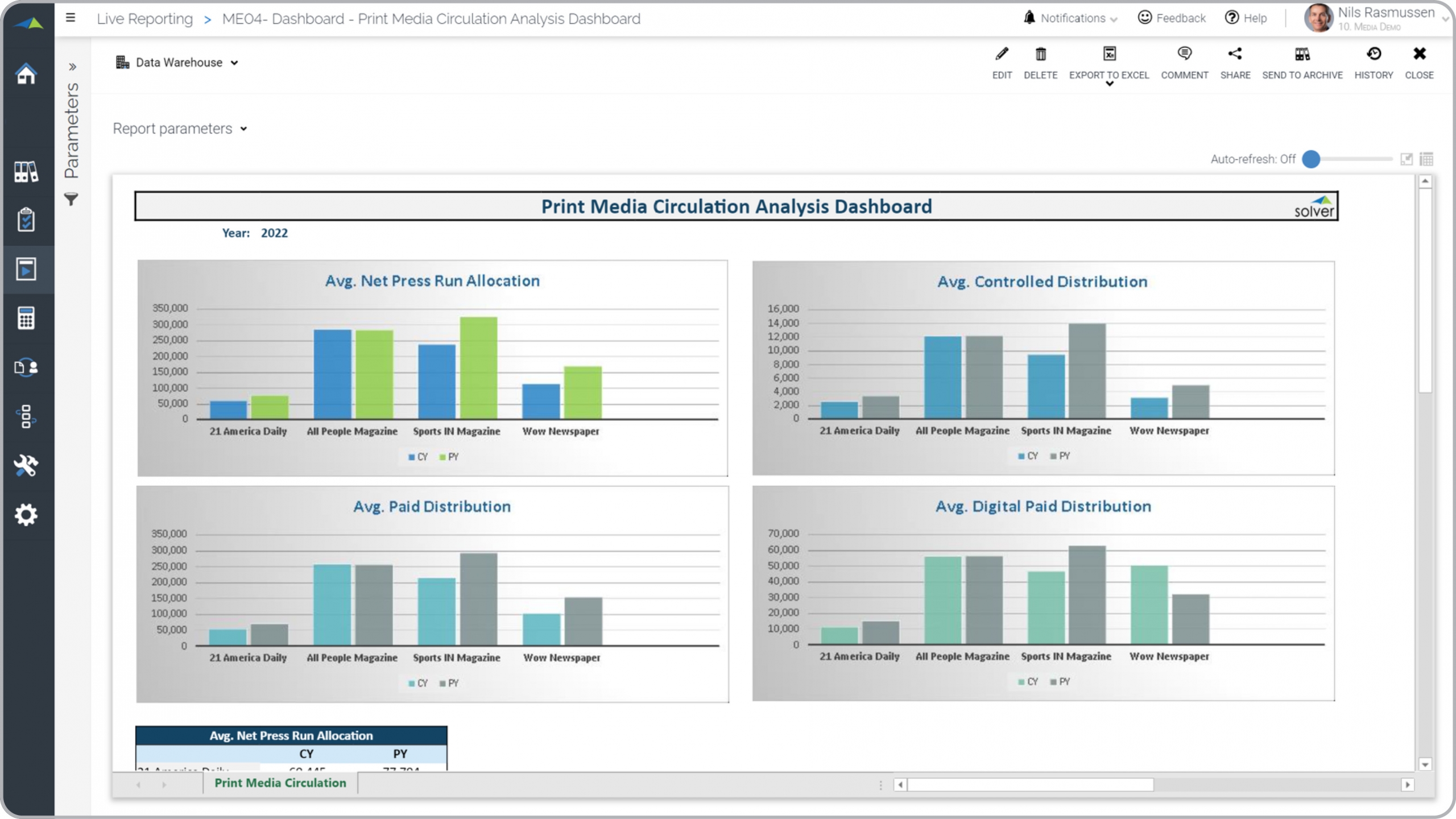Click the Edit pencil icon
The image size is (1456, 819).
point(1002,55)
